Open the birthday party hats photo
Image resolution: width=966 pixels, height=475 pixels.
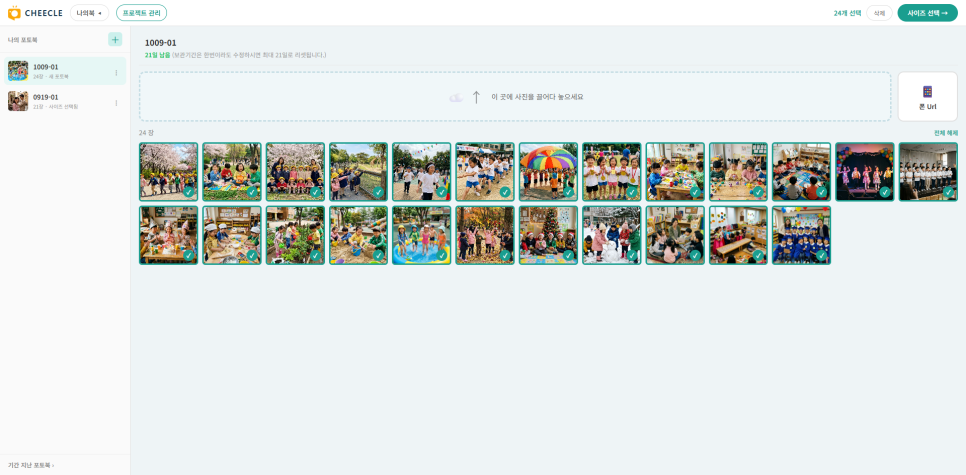tap(169, 235)
